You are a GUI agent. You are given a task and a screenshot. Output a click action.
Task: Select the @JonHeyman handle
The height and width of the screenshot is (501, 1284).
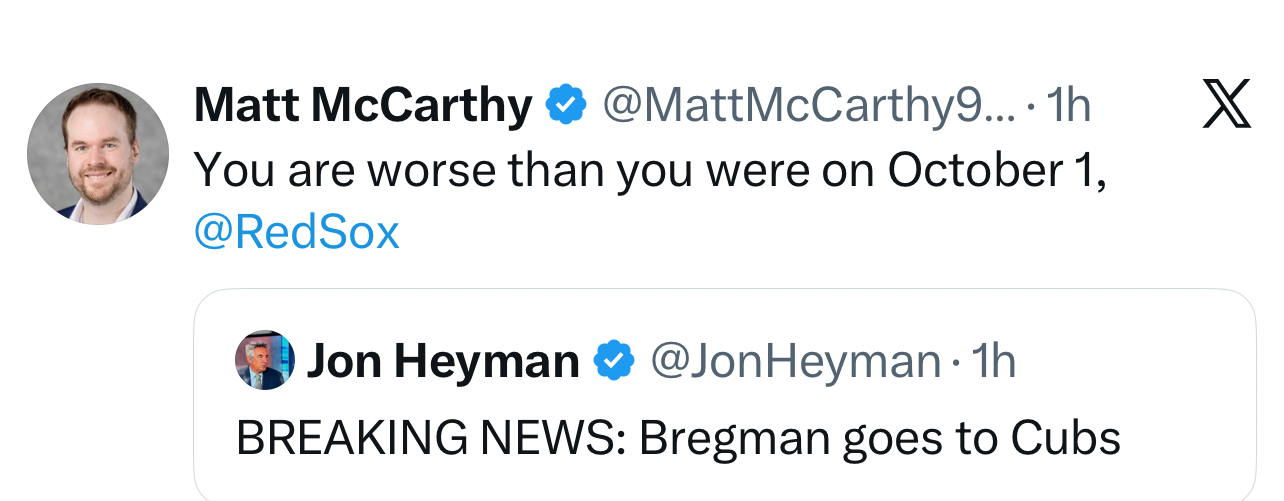coord(796,360)
